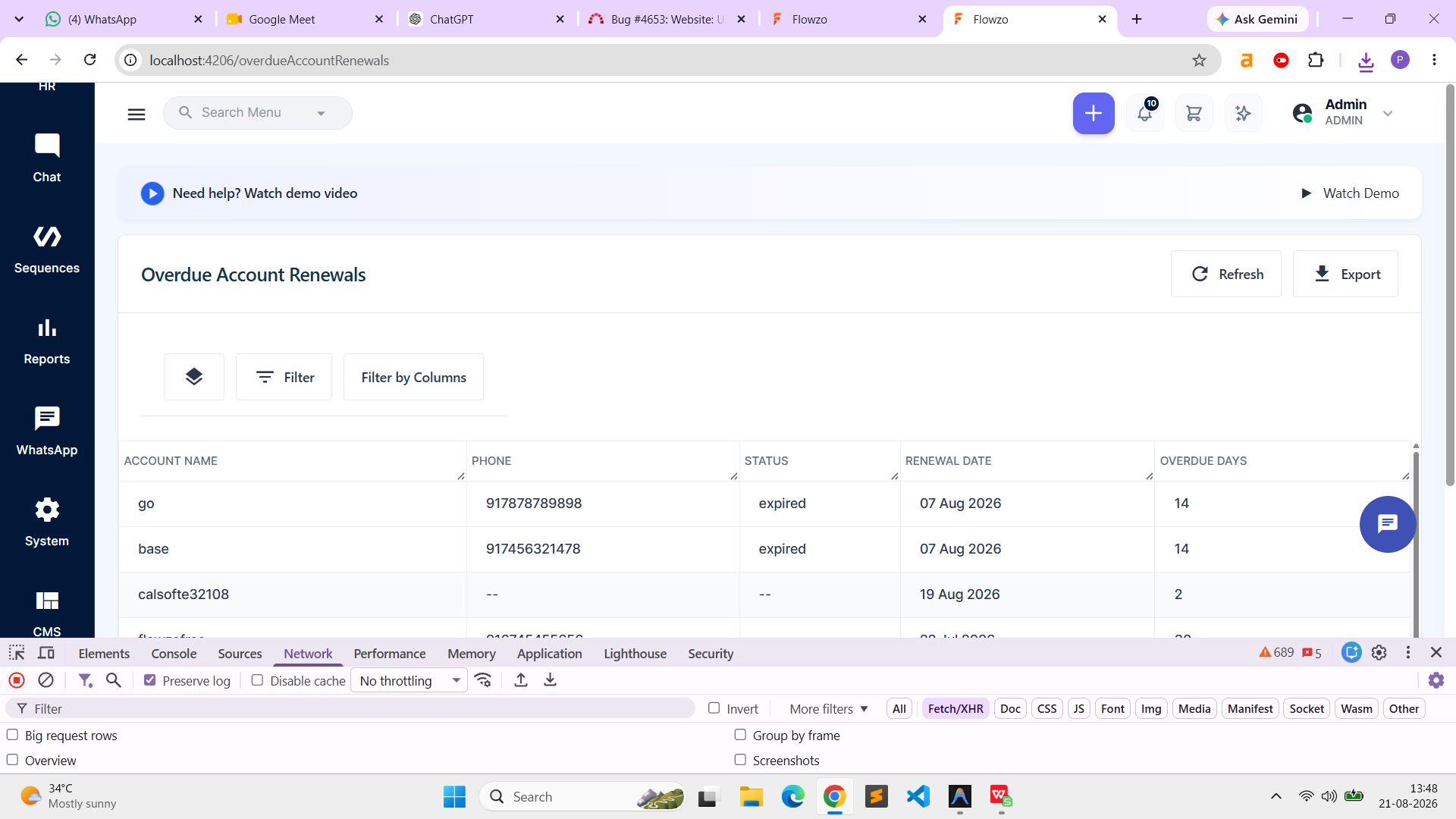The image size is (1456, 819).
Task: Click the AI sparkle icon in header
Action: tap(1243, 114)
